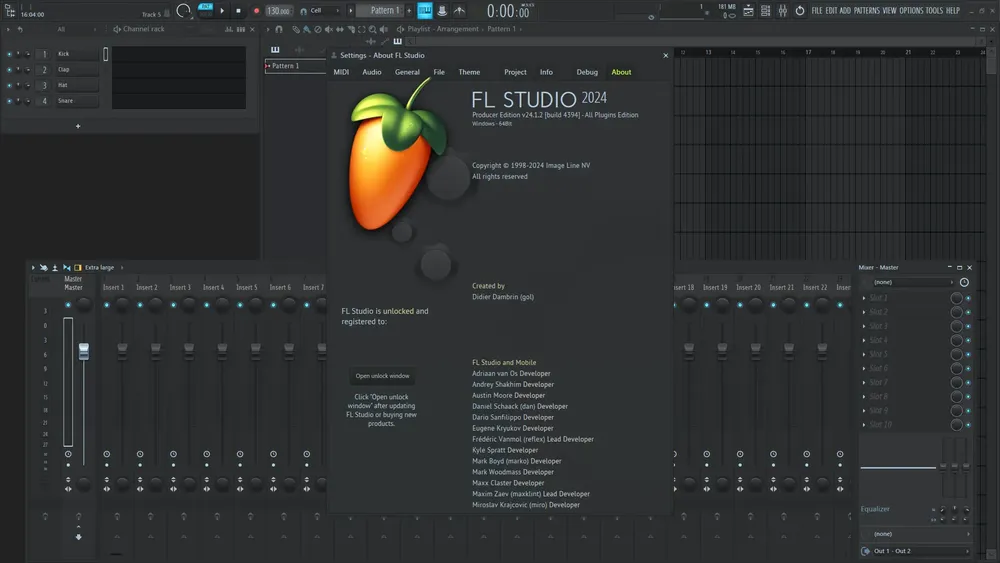The height and width of the screenshot is (563, 1000).
Task: Open Channel rack graph editor icon
Action: [228, 29]
